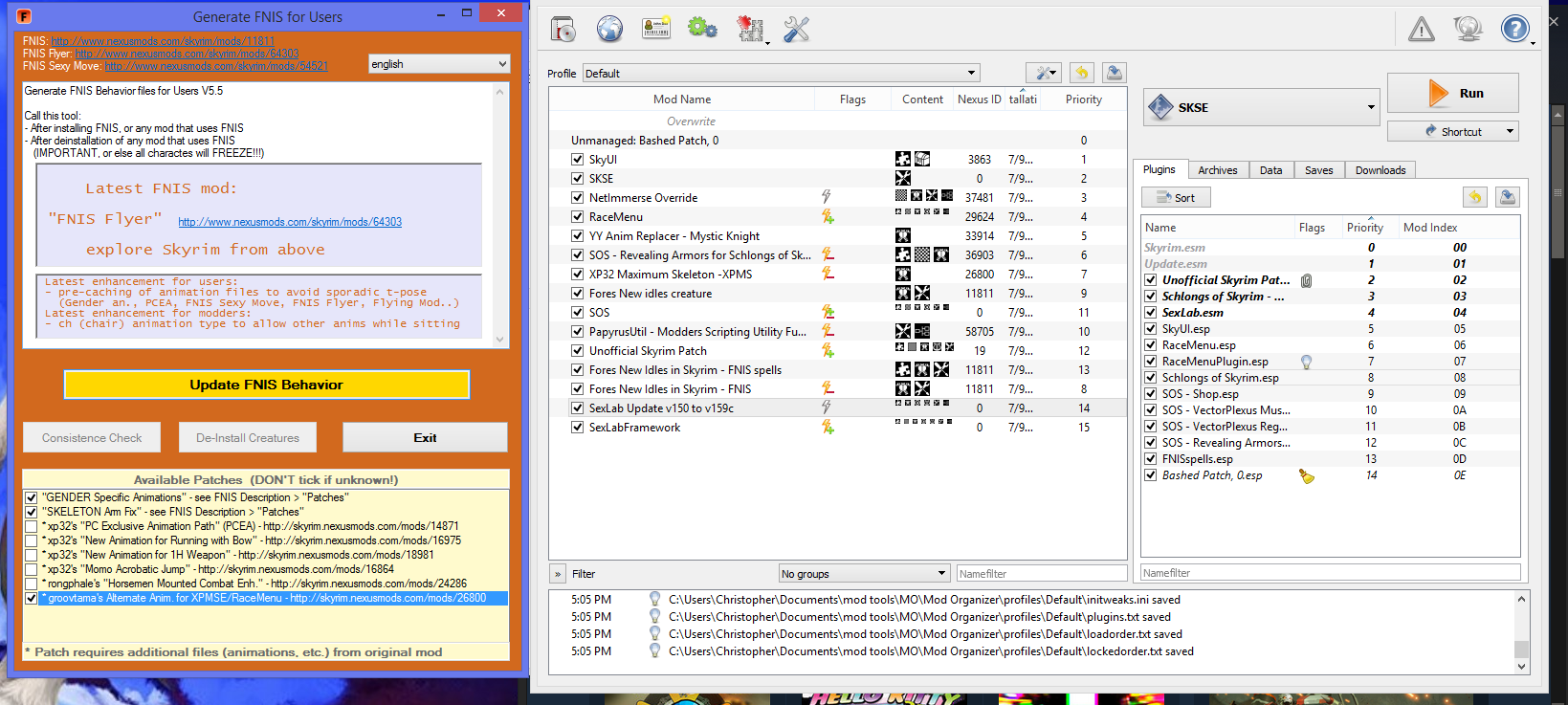The image size is (1568, 705).
Task: Exit the FNIS generator
Action: [425, 438]
